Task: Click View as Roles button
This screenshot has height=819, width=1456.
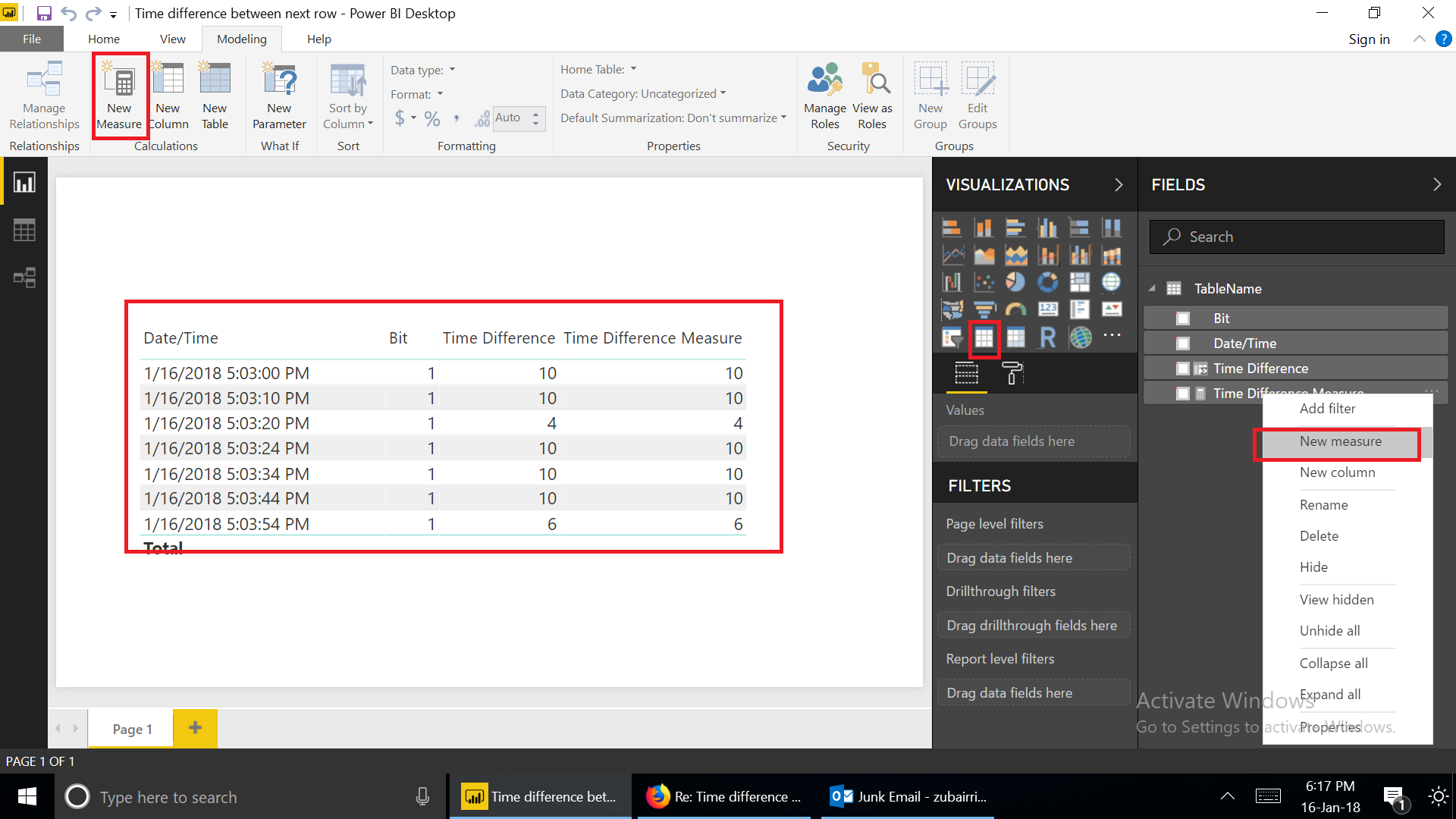Action: [872, 96]
